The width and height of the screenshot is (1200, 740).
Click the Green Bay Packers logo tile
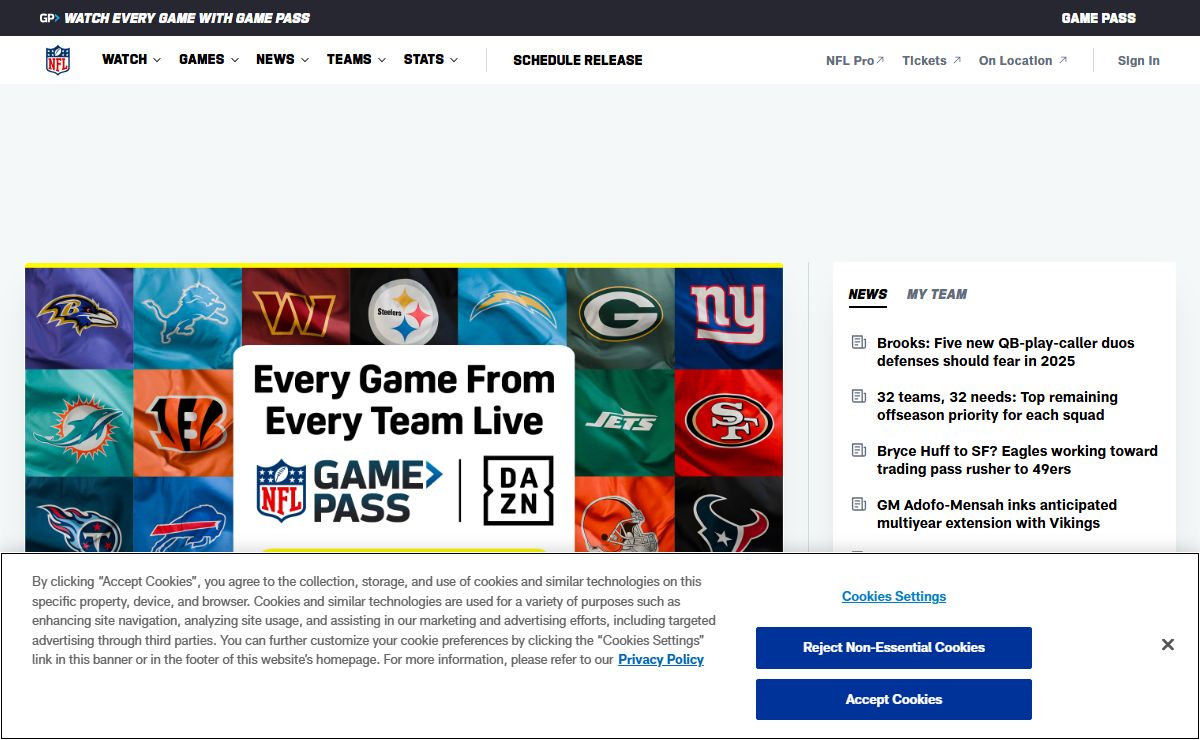(x=620, y=318)
